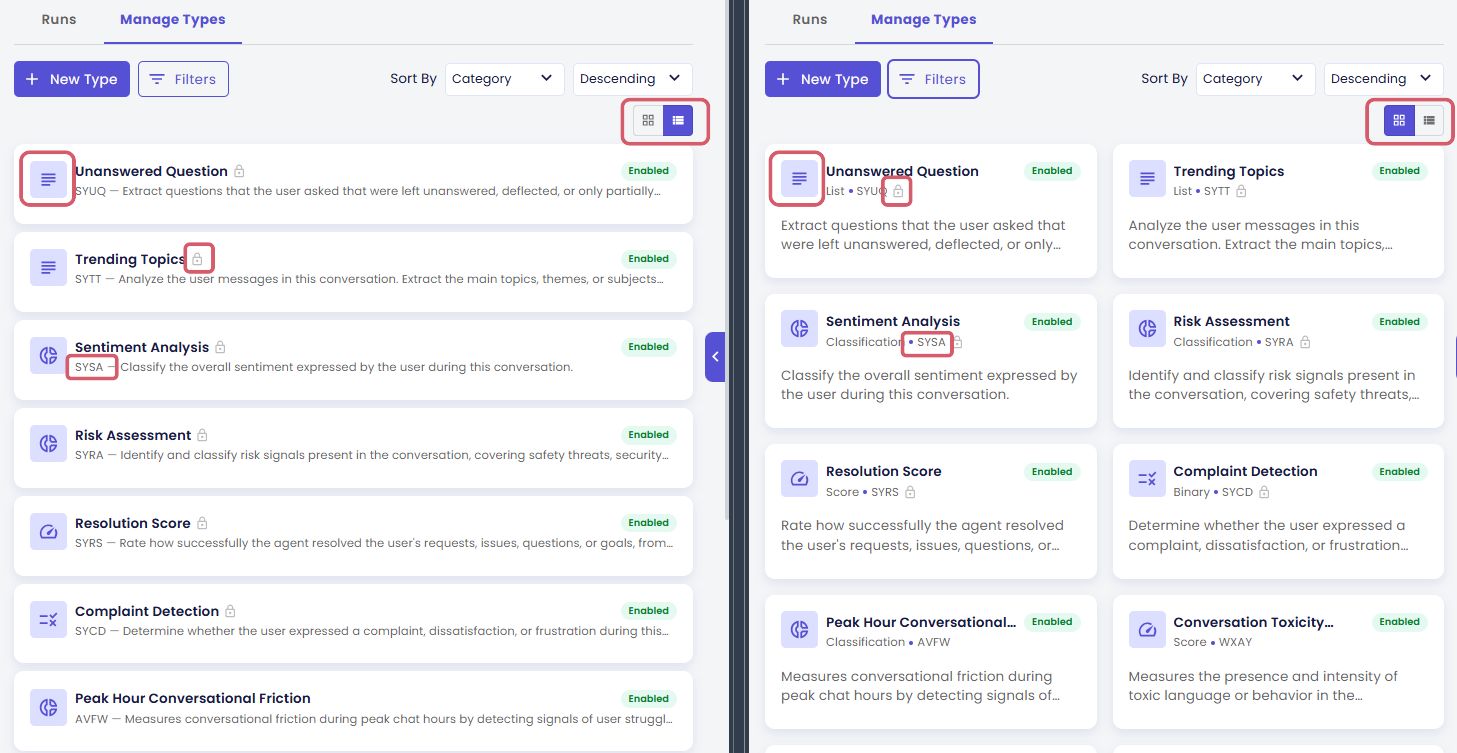Open Filters in right panel

pos(934,79)
